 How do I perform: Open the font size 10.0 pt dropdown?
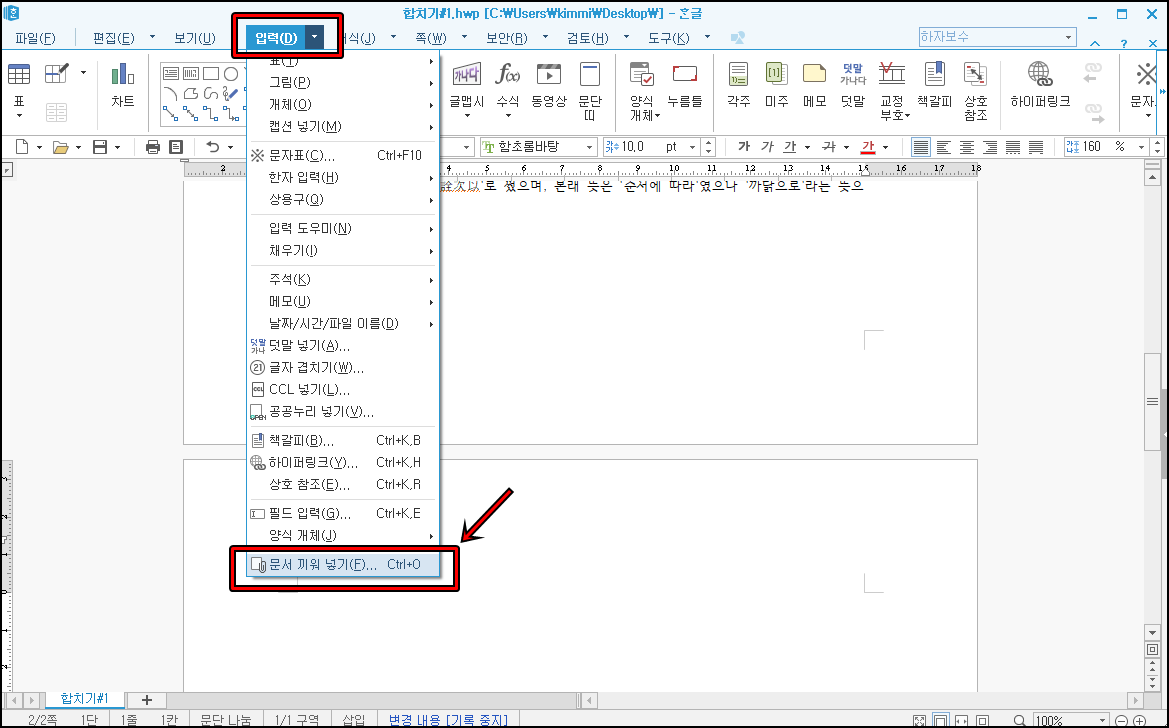pyautogui.click(x=693, y=147)
